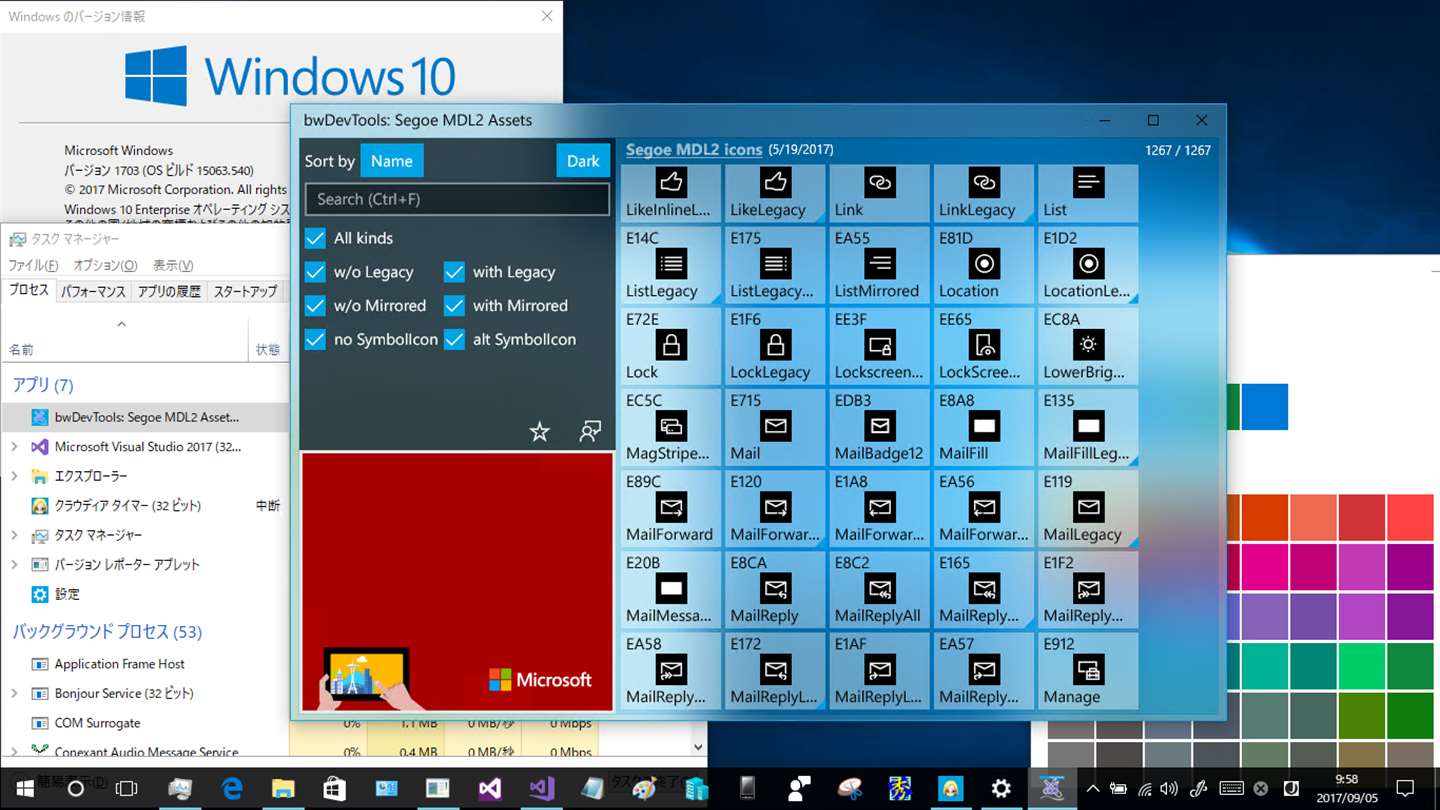This screenshot has width=1440, height=810.
Task: Select the EE3F Lockscreen... icon tile
Action: tap(879, 346)
